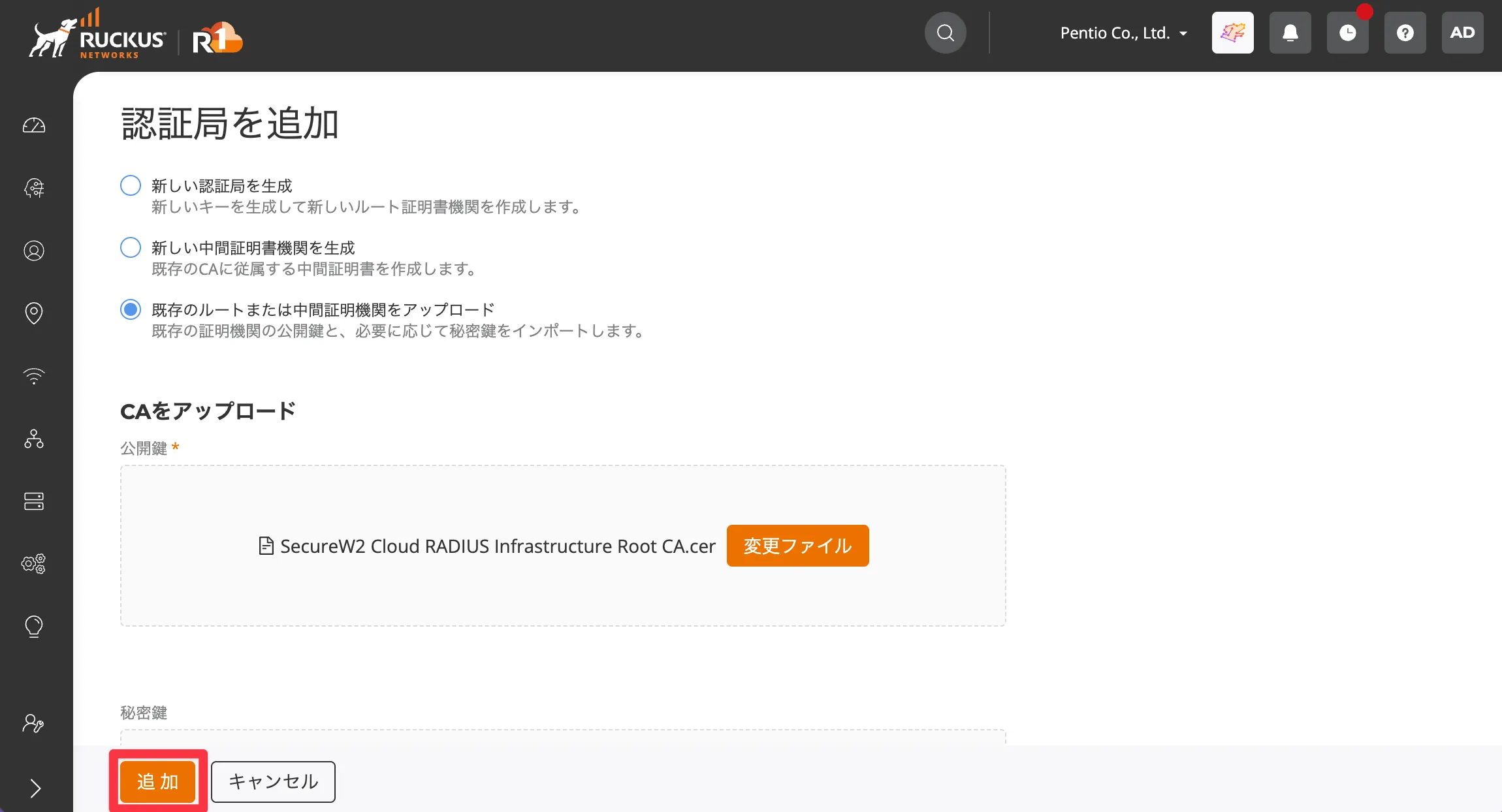This screenshot has height=812, width=1502.
Task: Click the R1 cloud logo
Action: 217,38
